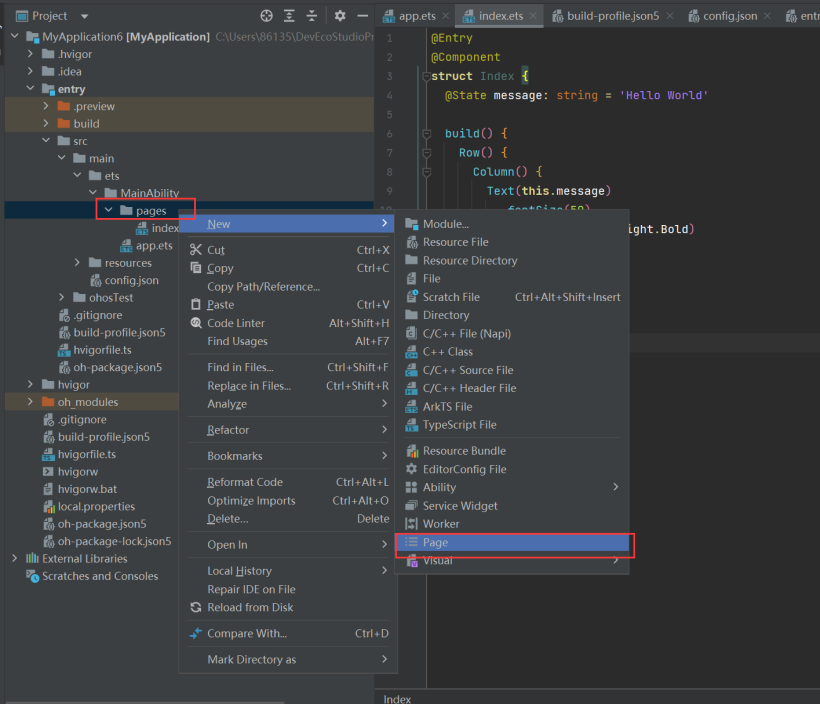Collapse the MyApplication6 project root
The height and width of the screenshot is (704, 820).
pos(15,36)
